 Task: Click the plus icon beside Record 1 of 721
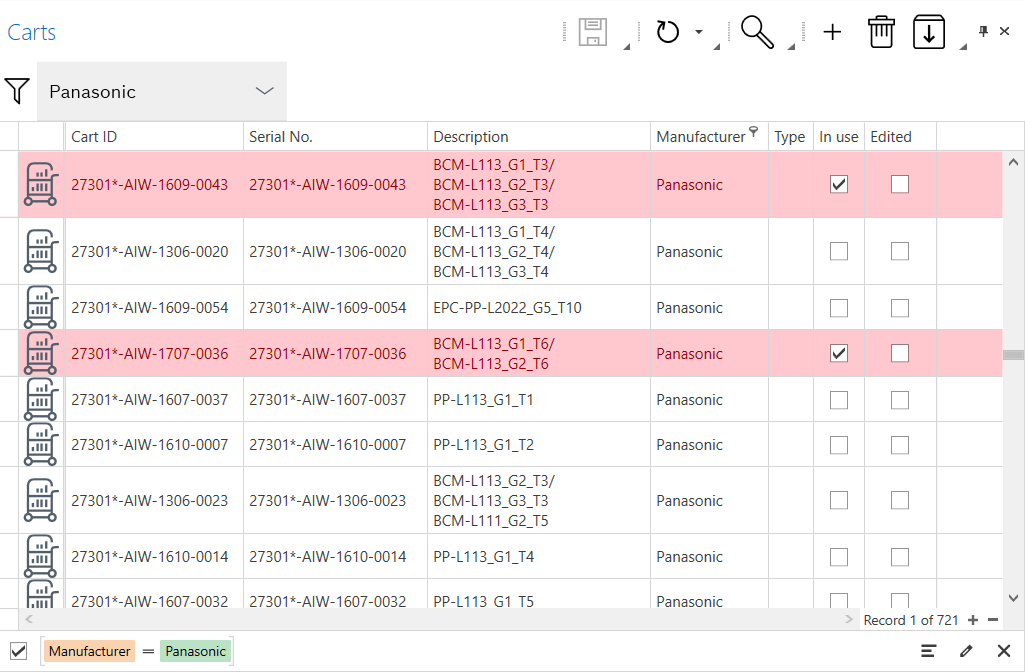(973, 620)
